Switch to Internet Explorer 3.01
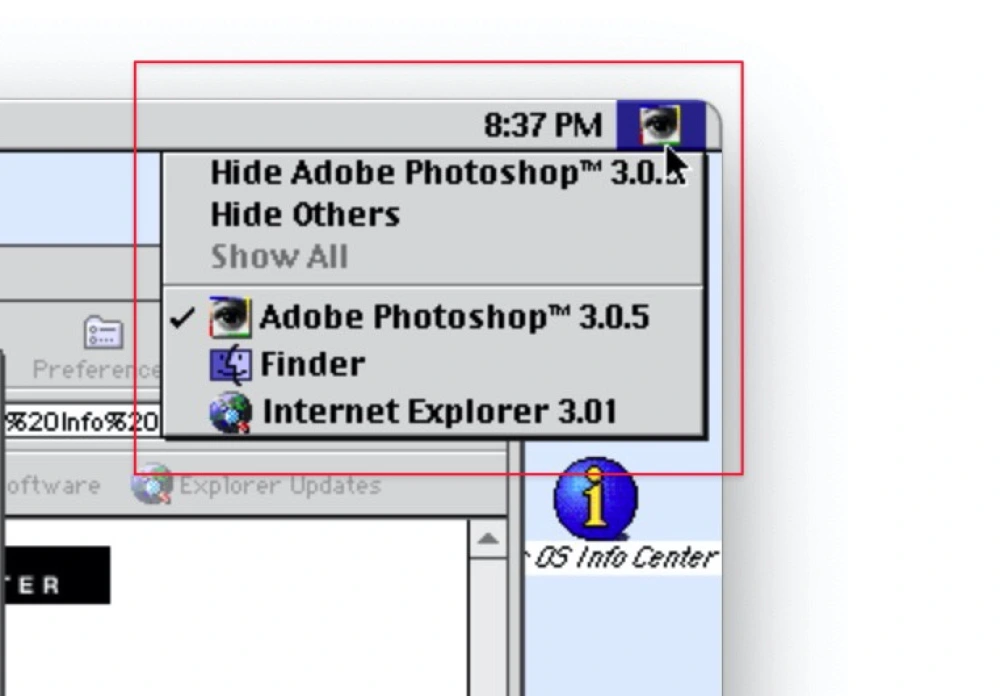Screen dimensions: 1000x696 [434, 411]
